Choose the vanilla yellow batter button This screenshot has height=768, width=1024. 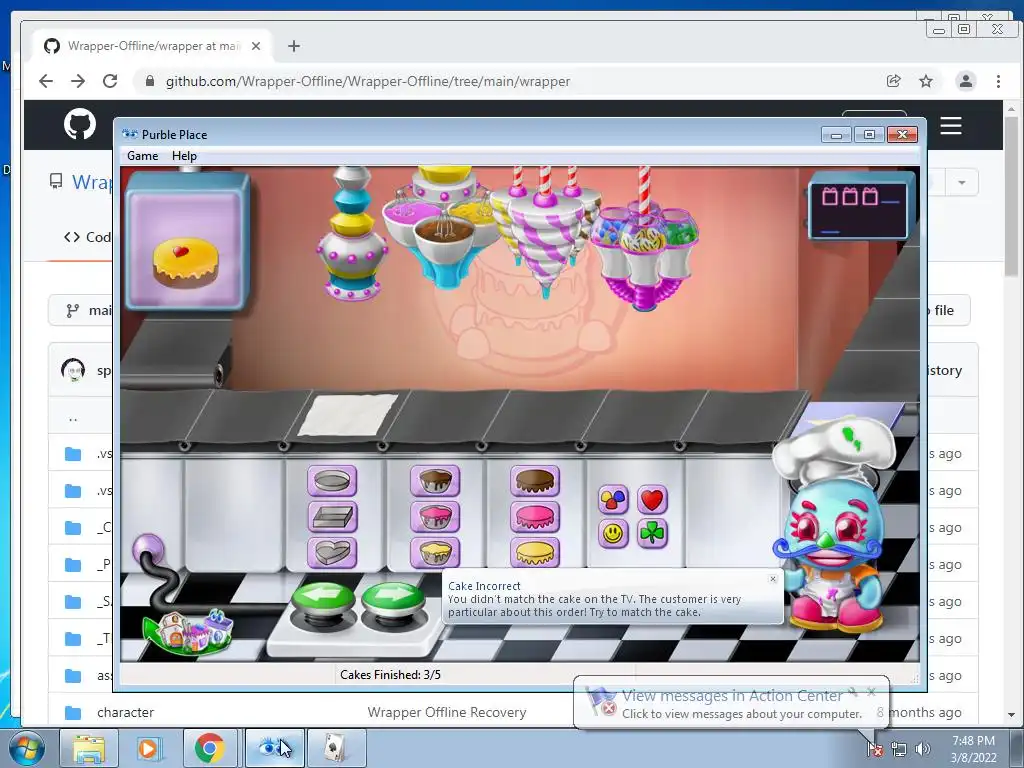(435, 553)
